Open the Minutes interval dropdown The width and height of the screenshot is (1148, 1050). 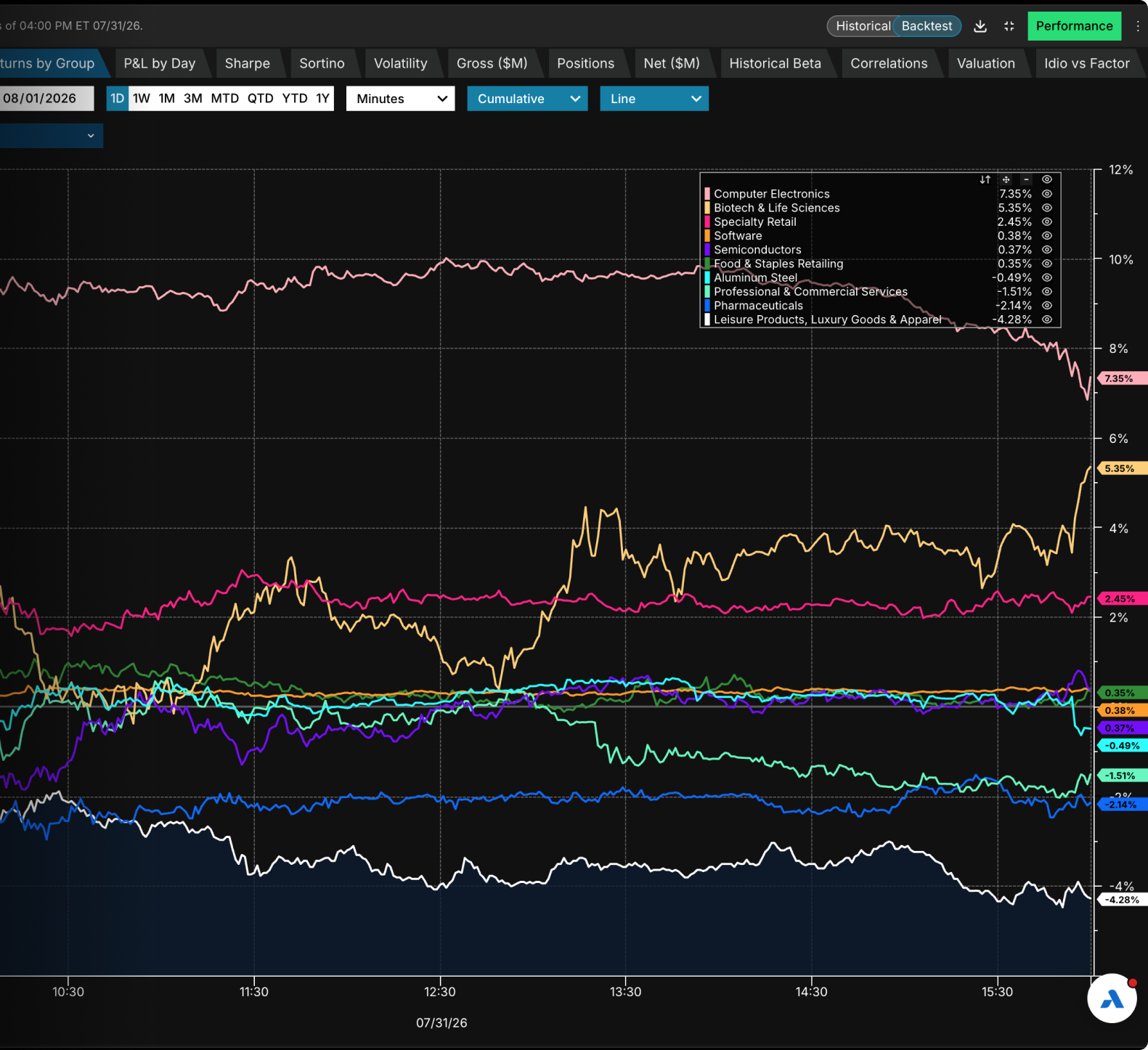401,99
